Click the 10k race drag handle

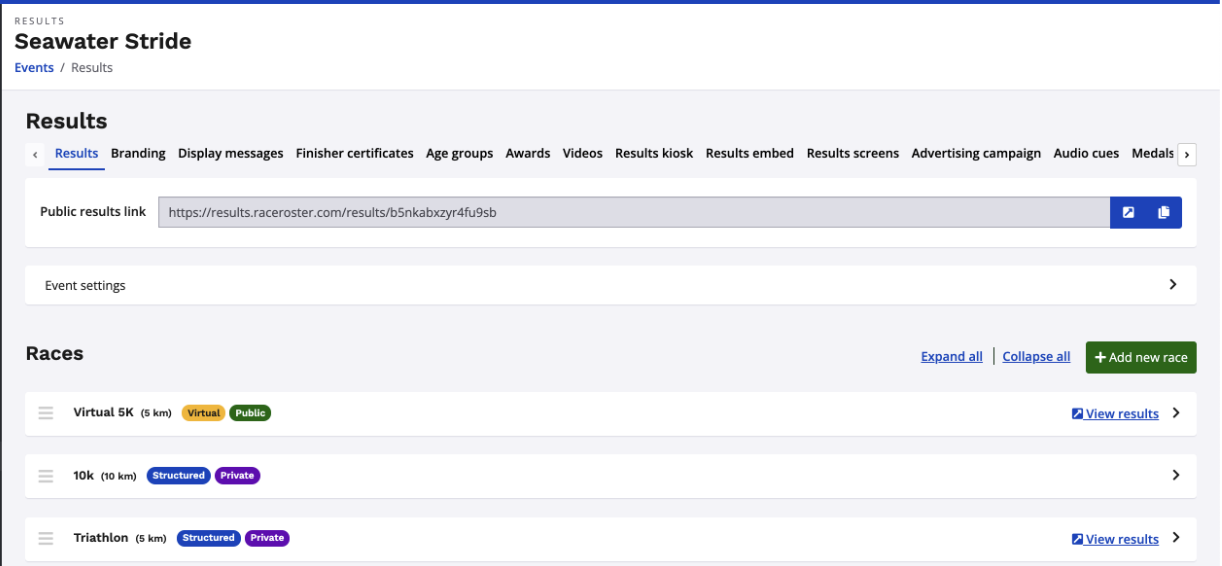[x=46, y=476]
